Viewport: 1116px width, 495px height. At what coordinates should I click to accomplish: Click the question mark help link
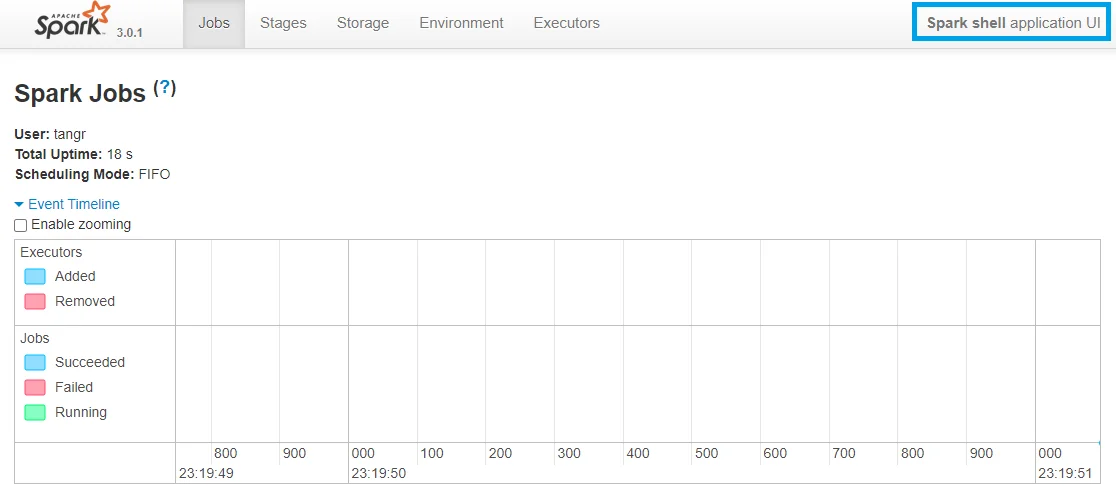tap(165, 88)
